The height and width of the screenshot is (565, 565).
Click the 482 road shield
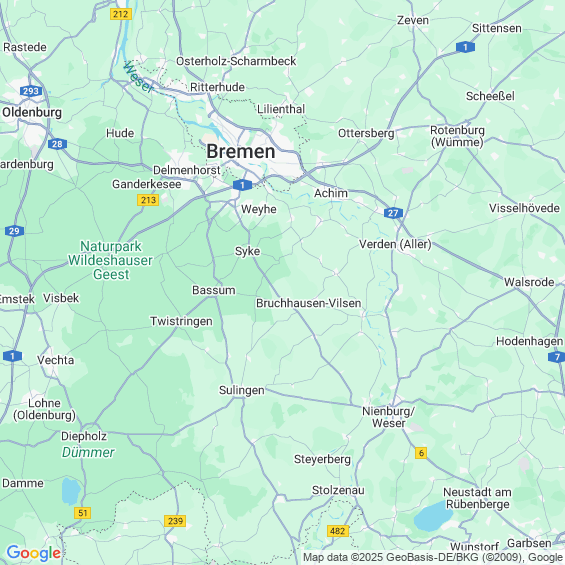coord(338,531)
